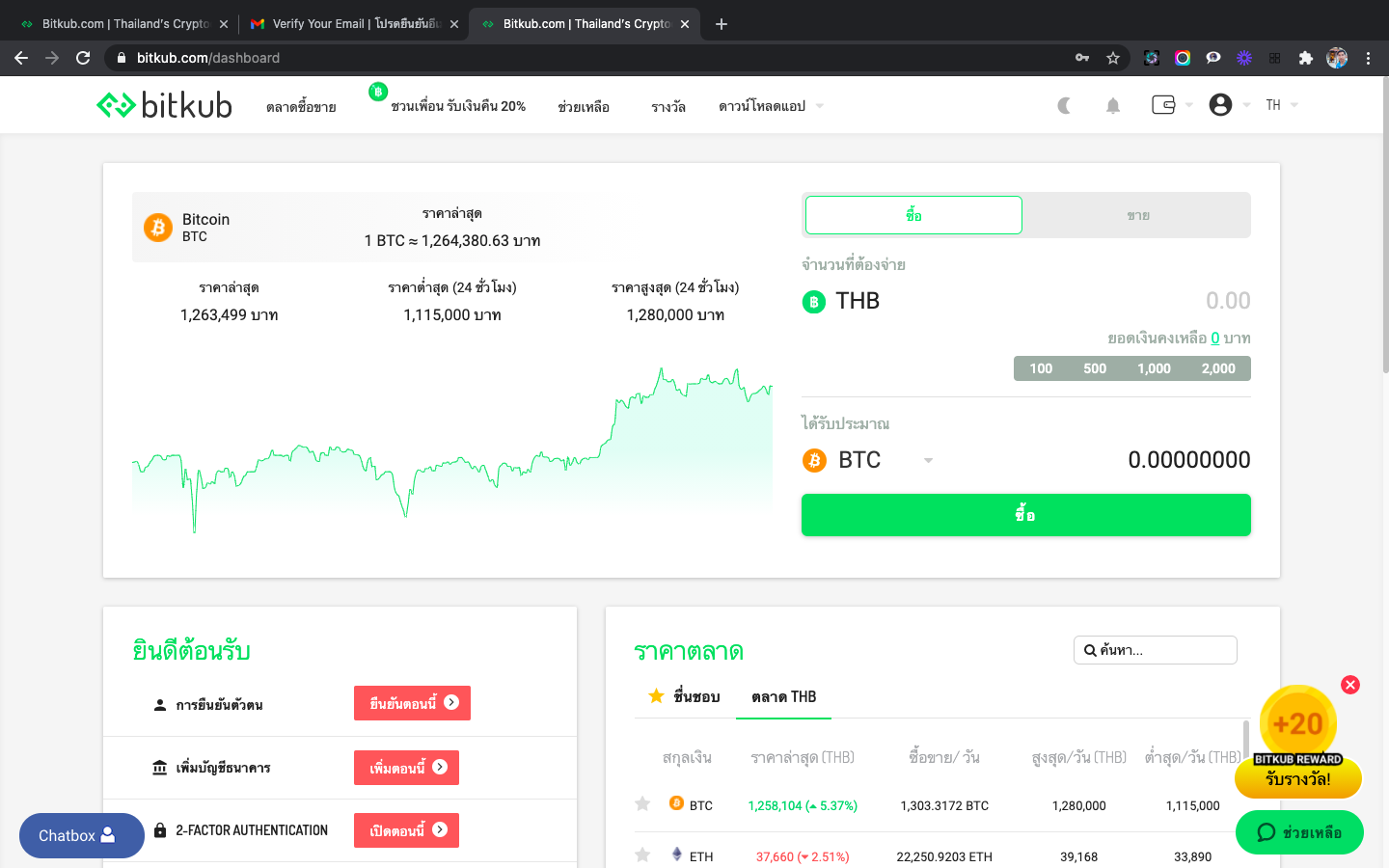Open Chrome three-dot menu

tap(1368, 58)
